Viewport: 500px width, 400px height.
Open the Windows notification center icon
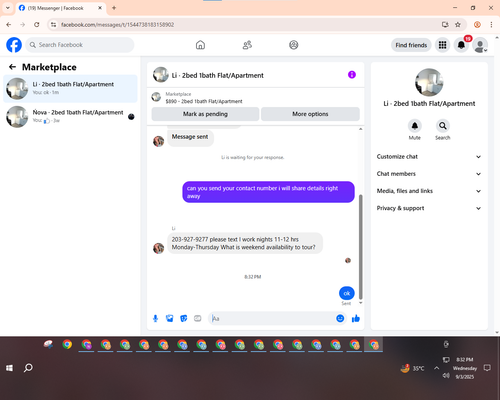point(487,368)
